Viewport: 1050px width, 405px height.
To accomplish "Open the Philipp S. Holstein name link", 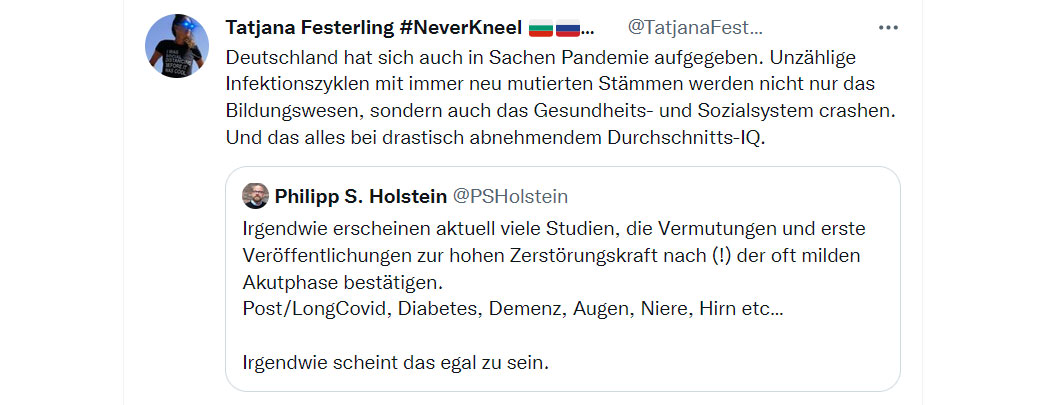I will coord(360,197).
